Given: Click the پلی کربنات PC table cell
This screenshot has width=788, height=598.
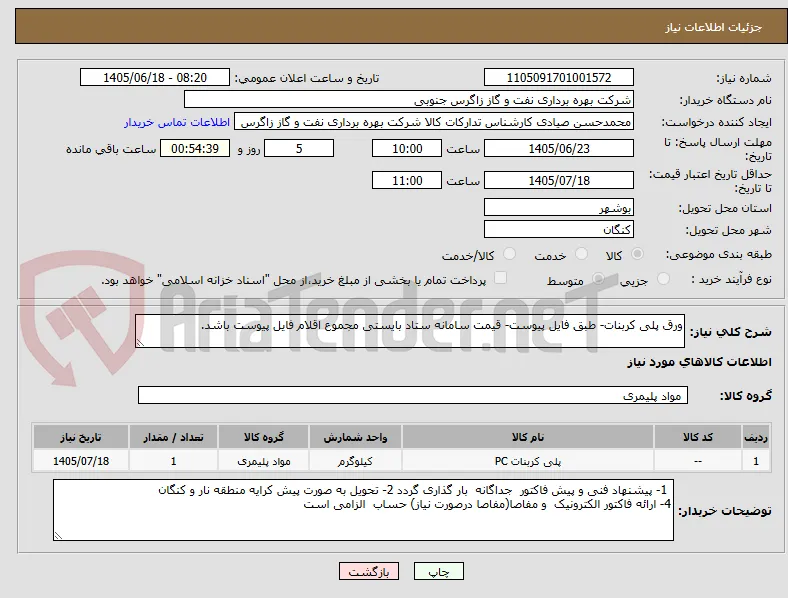Looking at the screenshot, I should (x=528, y=461).
